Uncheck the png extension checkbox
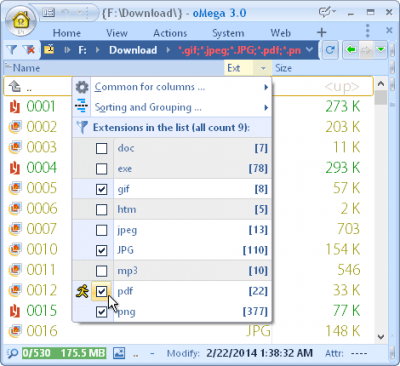Image resolution: width=400 pixels, height=366 pixels. 101,312
